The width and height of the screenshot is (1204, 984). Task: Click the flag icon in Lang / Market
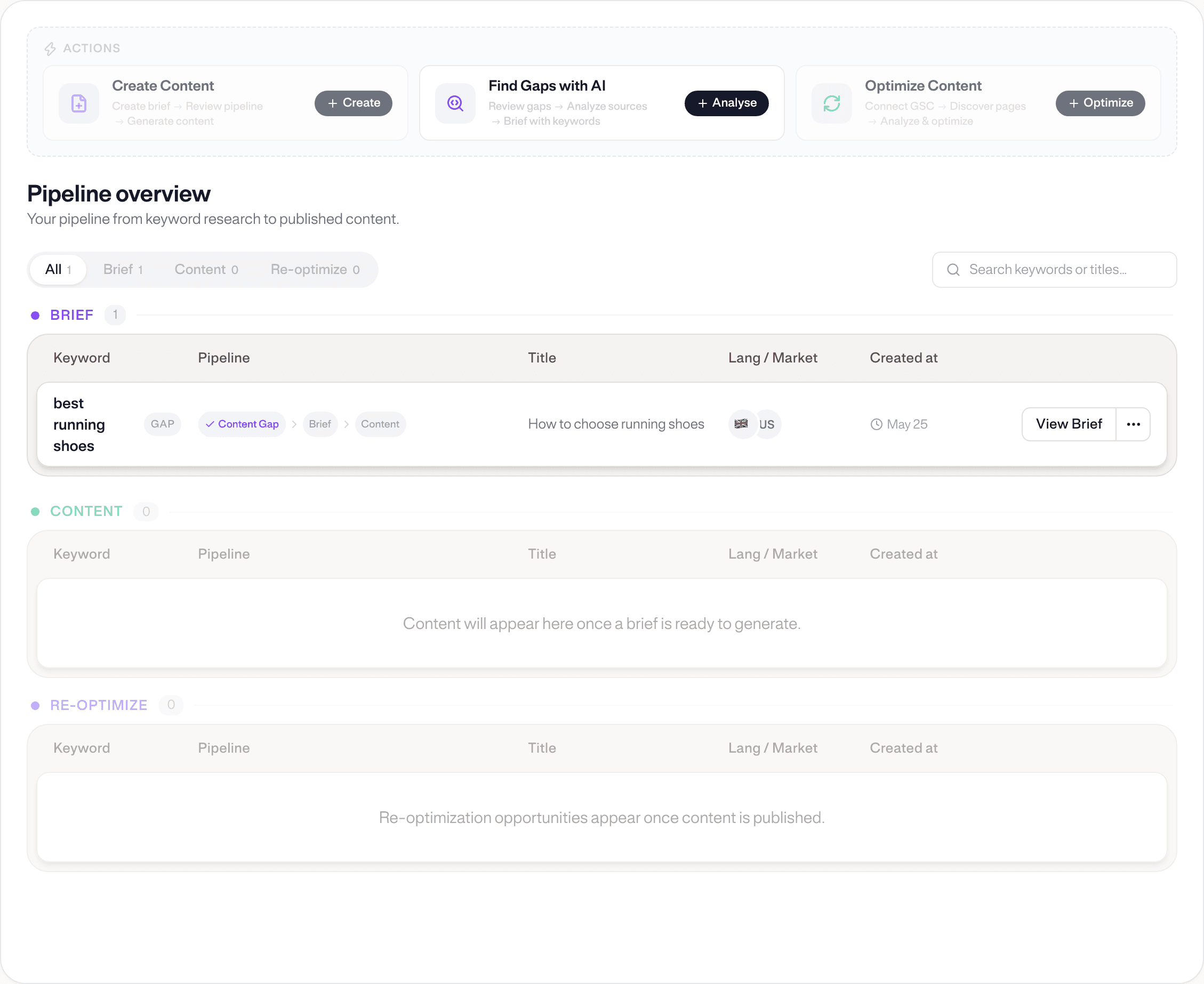pyautogui.click(x=741, y=424)
